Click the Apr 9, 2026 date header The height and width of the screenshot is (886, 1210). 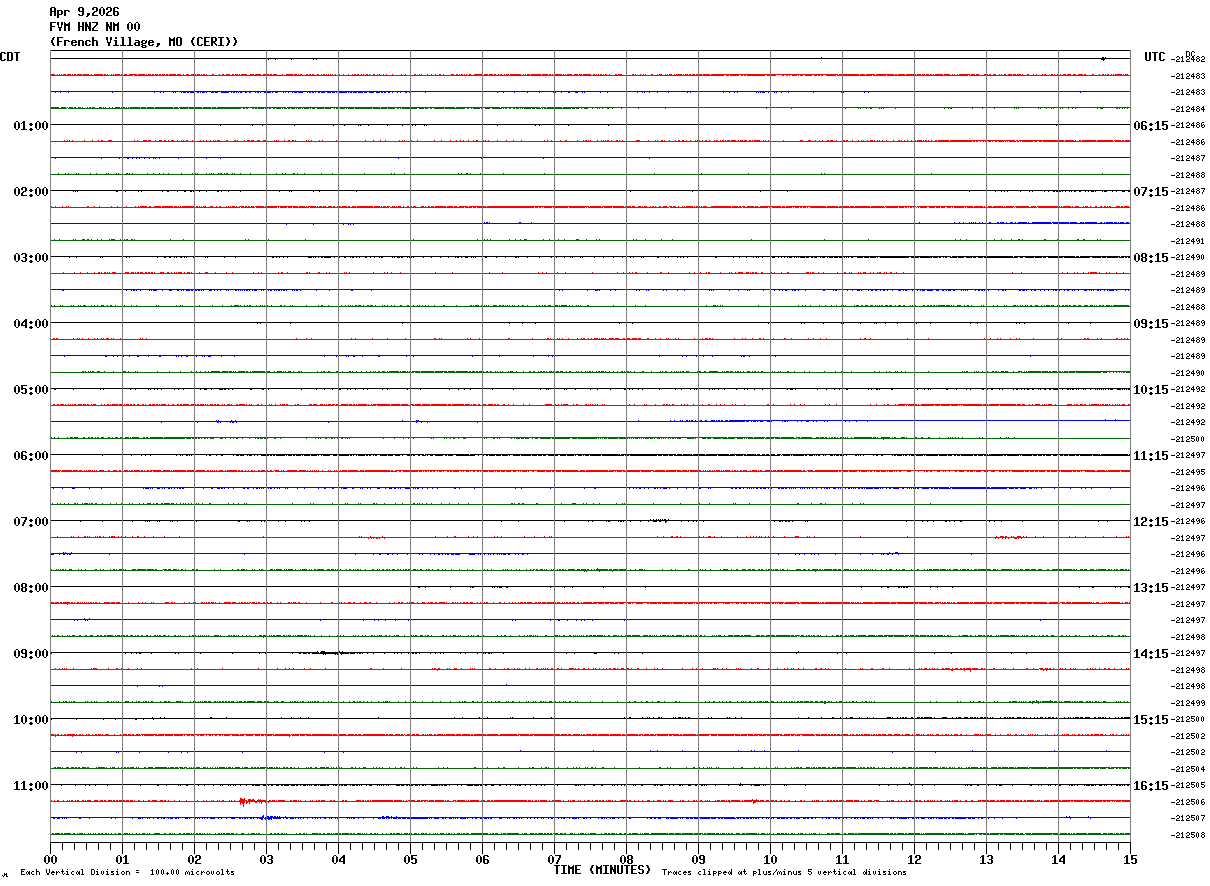click(x=84, y=12)
